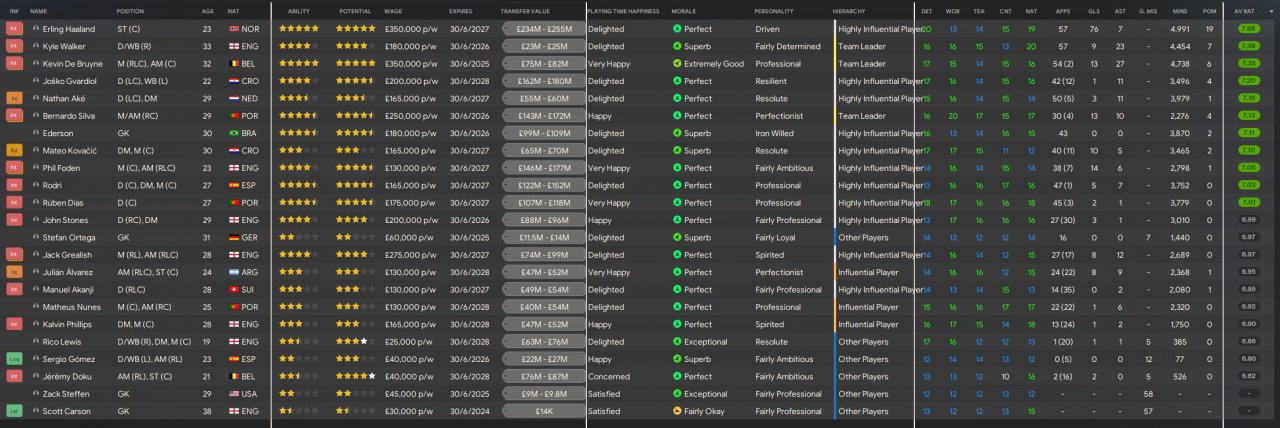Select Rúben Dias's £175,000 p/w wage
Viewport: 1280px width, 428px height.
click(x=411, y=203)
